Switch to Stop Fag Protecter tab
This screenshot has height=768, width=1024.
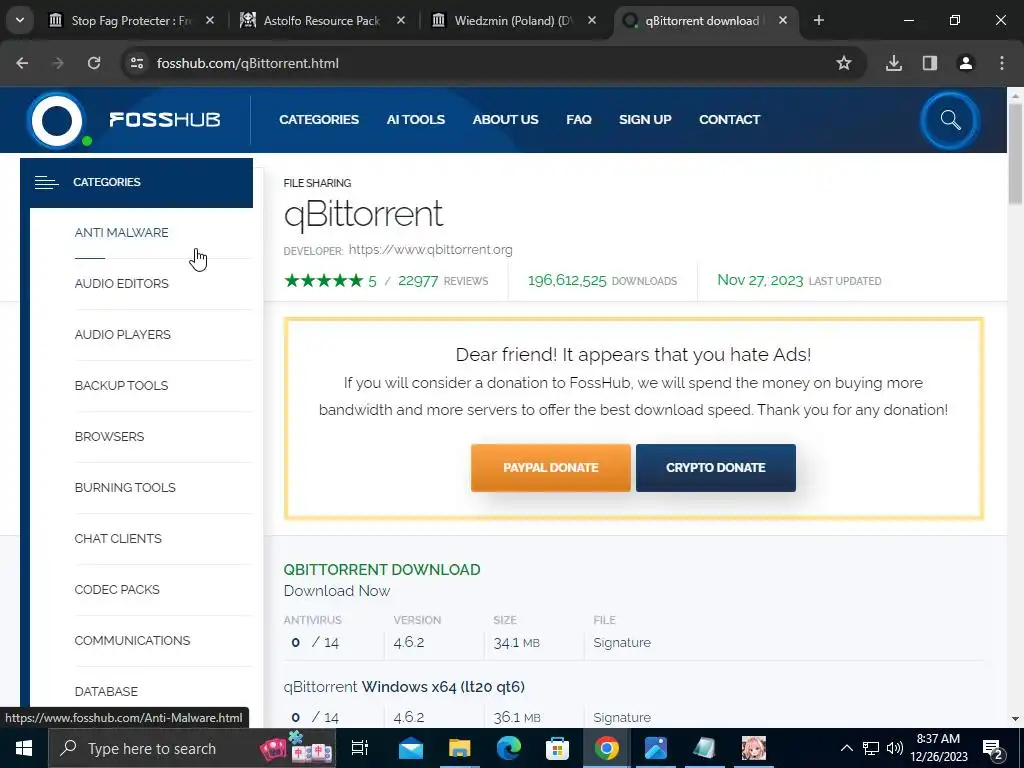pos(131,20)
